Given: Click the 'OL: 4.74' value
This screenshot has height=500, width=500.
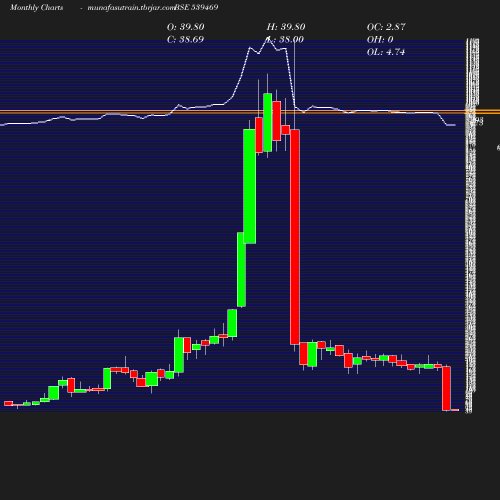Looking at the screenshot, I should pyautogui.click(x=386, y=52).
